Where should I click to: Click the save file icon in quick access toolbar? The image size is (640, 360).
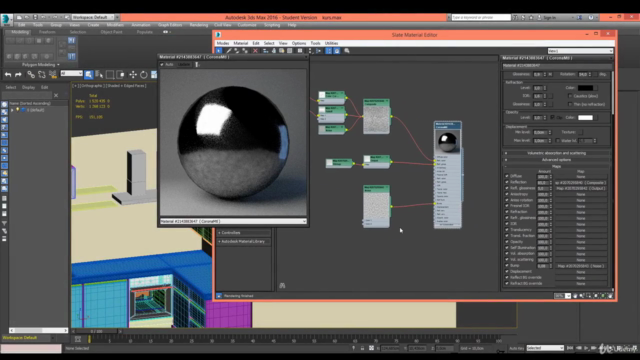click(x=35, y=18)
